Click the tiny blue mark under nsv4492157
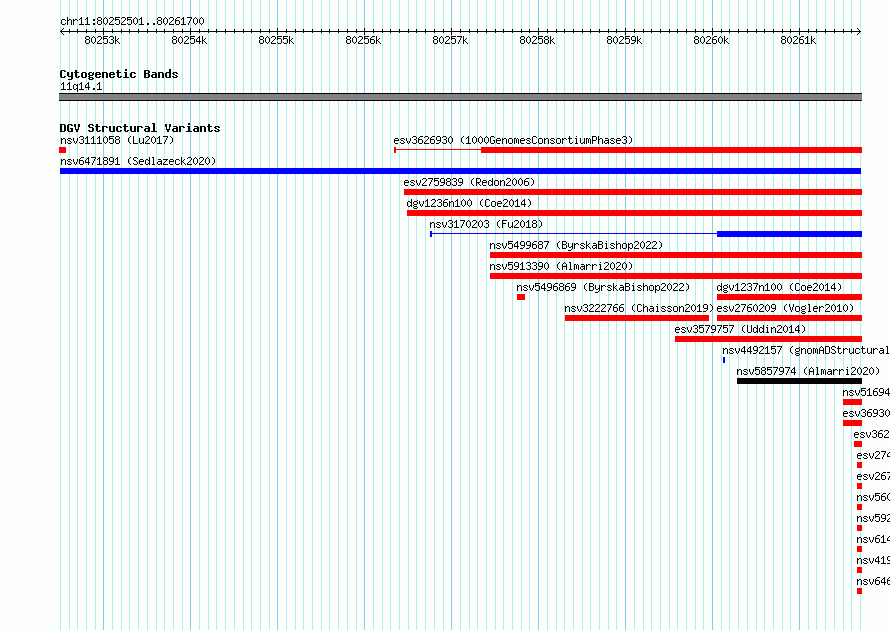The image size is (890, 630). point(724,360)
